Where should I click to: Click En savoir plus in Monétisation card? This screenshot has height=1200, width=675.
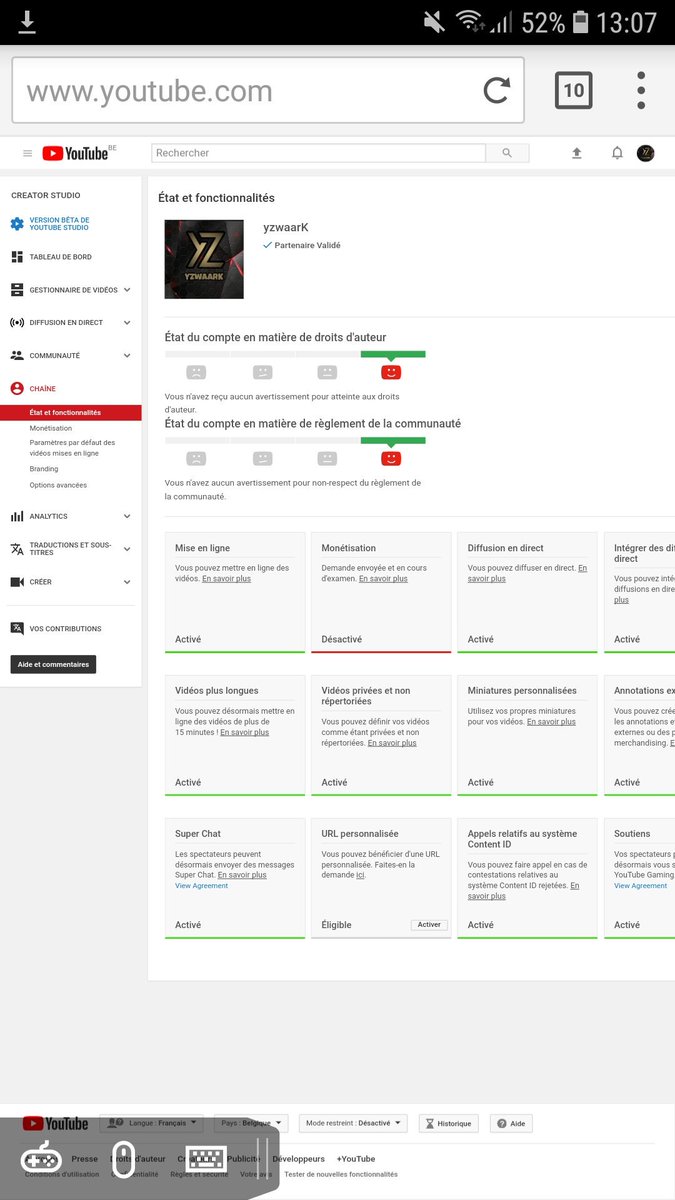pyautogui.click(x=383, y=579)
